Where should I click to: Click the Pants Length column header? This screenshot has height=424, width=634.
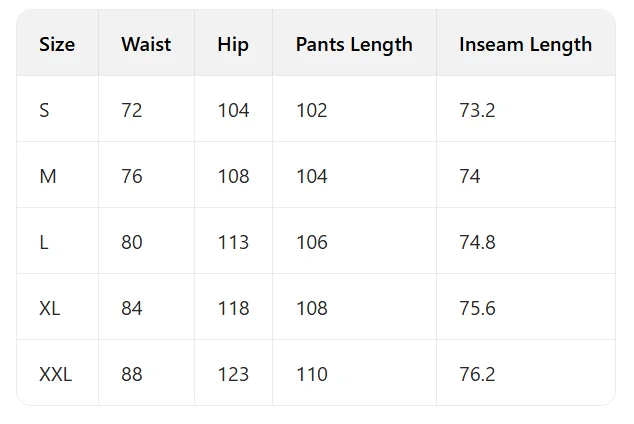pyautogui.click(x=354, y=44)
